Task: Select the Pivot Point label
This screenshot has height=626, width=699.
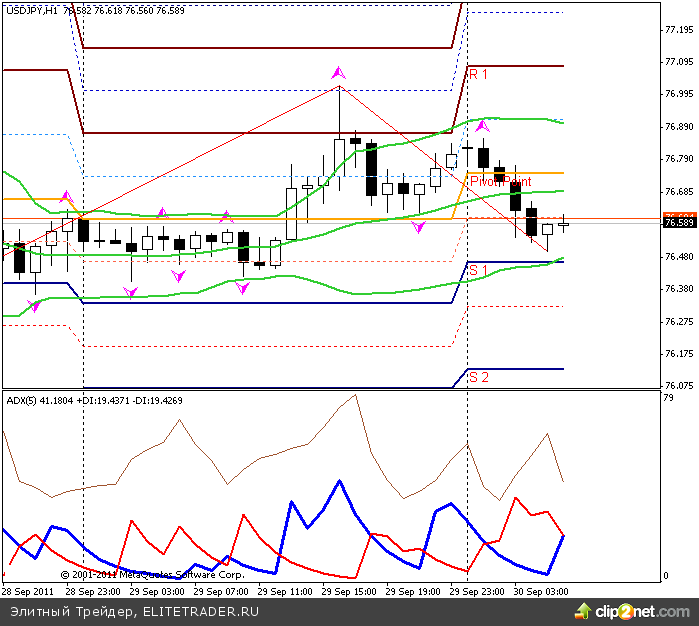Action: click(500, 182)
